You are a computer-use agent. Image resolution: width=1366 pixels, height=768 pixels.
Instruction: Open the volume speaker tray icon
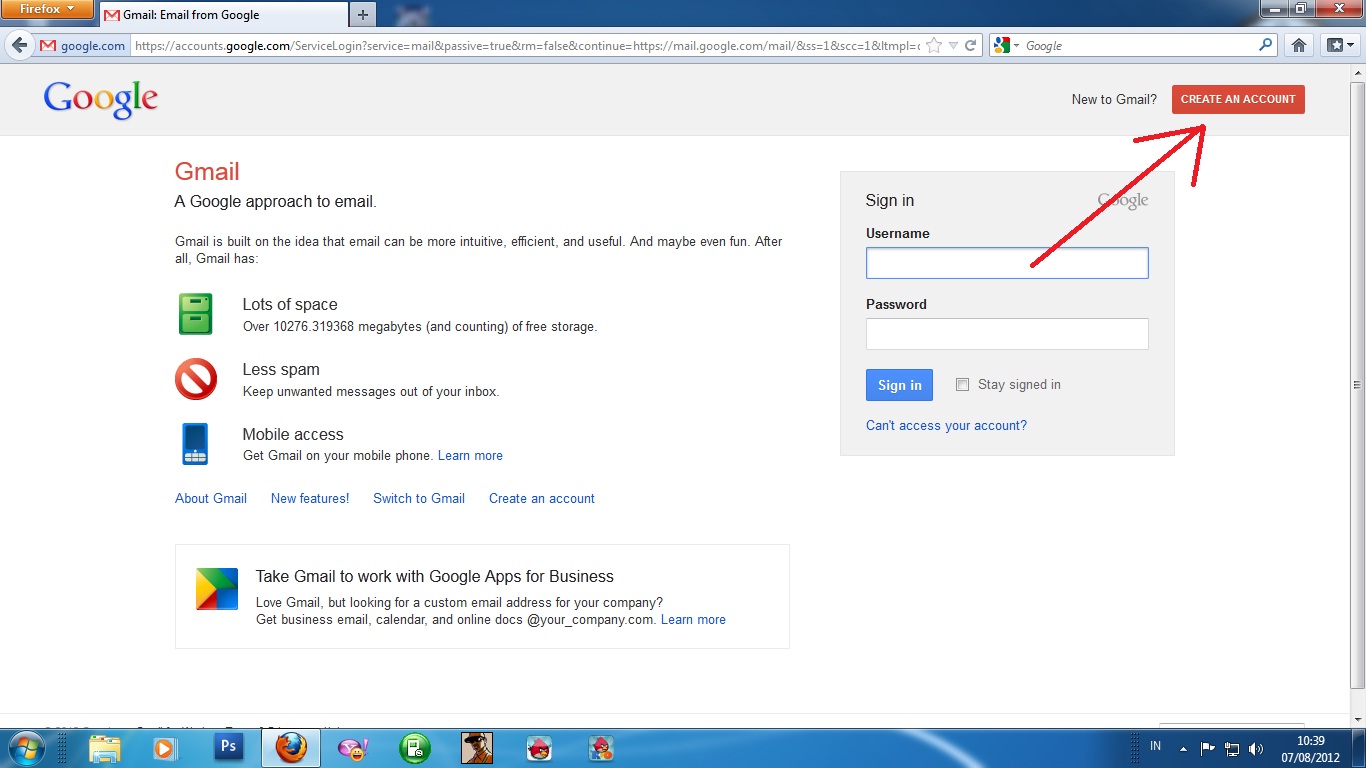click(x=1257, y=748)
